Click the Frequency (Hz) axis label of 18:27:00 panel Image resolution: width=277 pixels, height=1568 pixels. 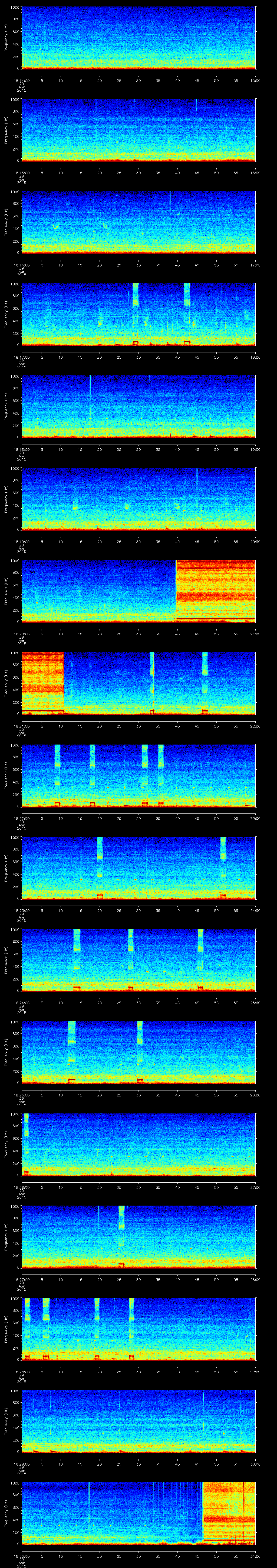coord(6,1237)
